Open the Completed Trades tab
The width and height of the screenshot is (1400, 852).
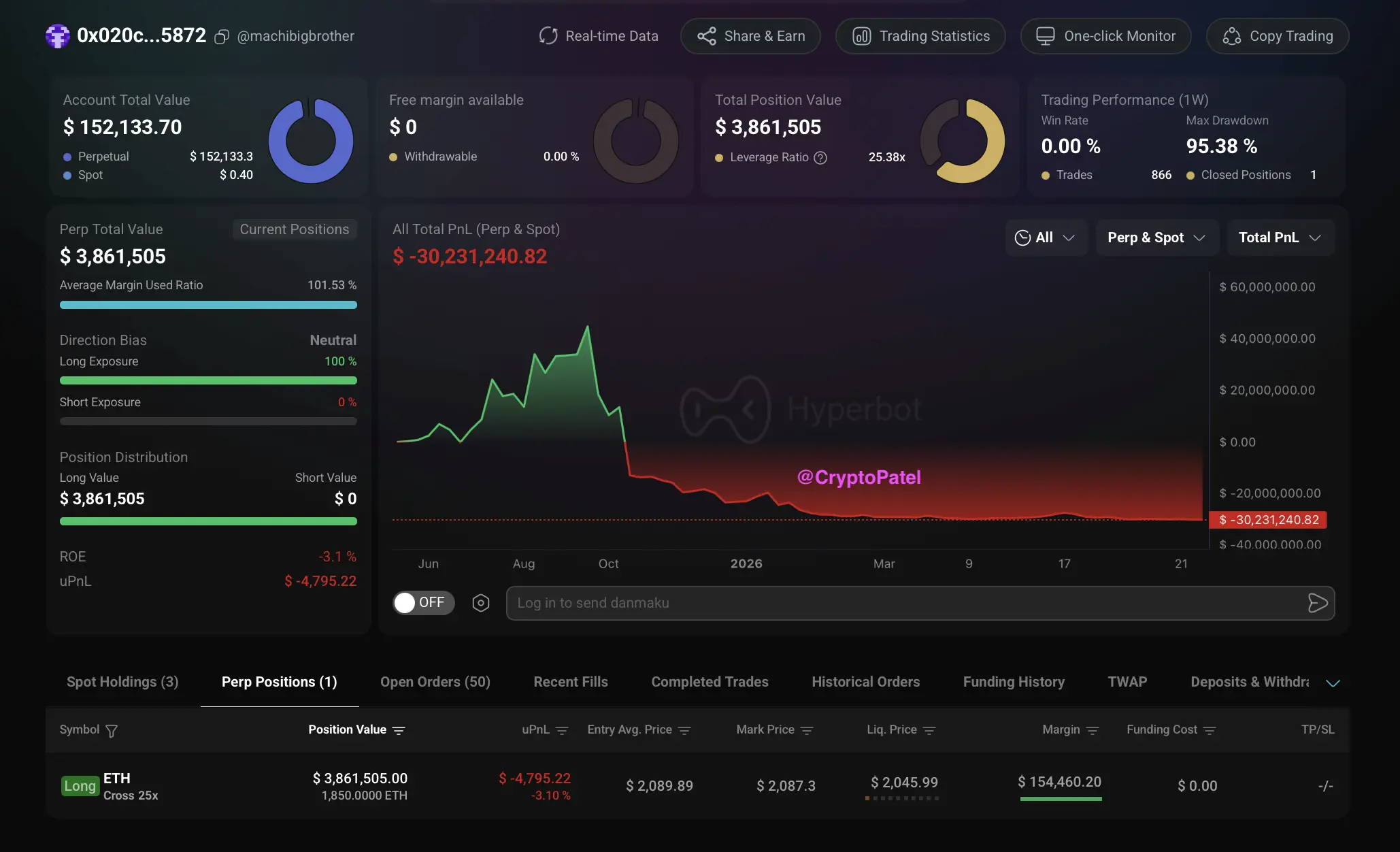click(710, 682)
